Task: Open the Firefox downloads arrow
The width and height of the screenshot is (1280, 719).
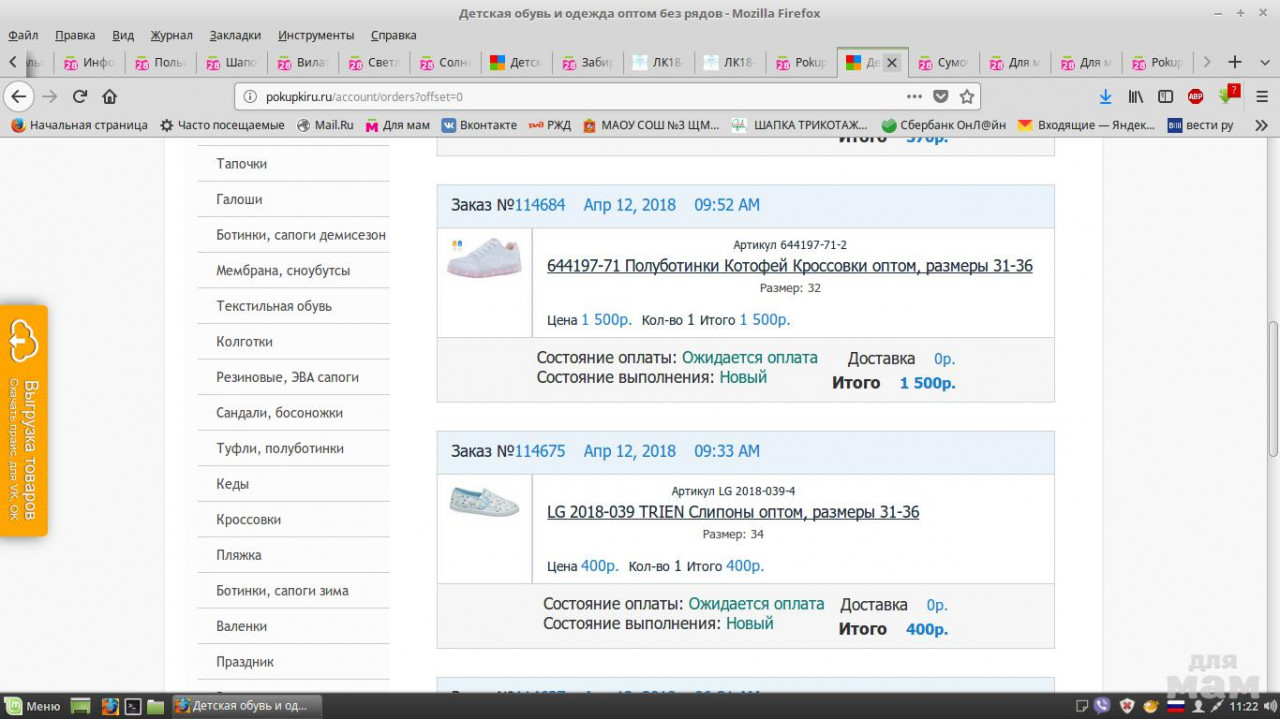Action: point(1105,97)
